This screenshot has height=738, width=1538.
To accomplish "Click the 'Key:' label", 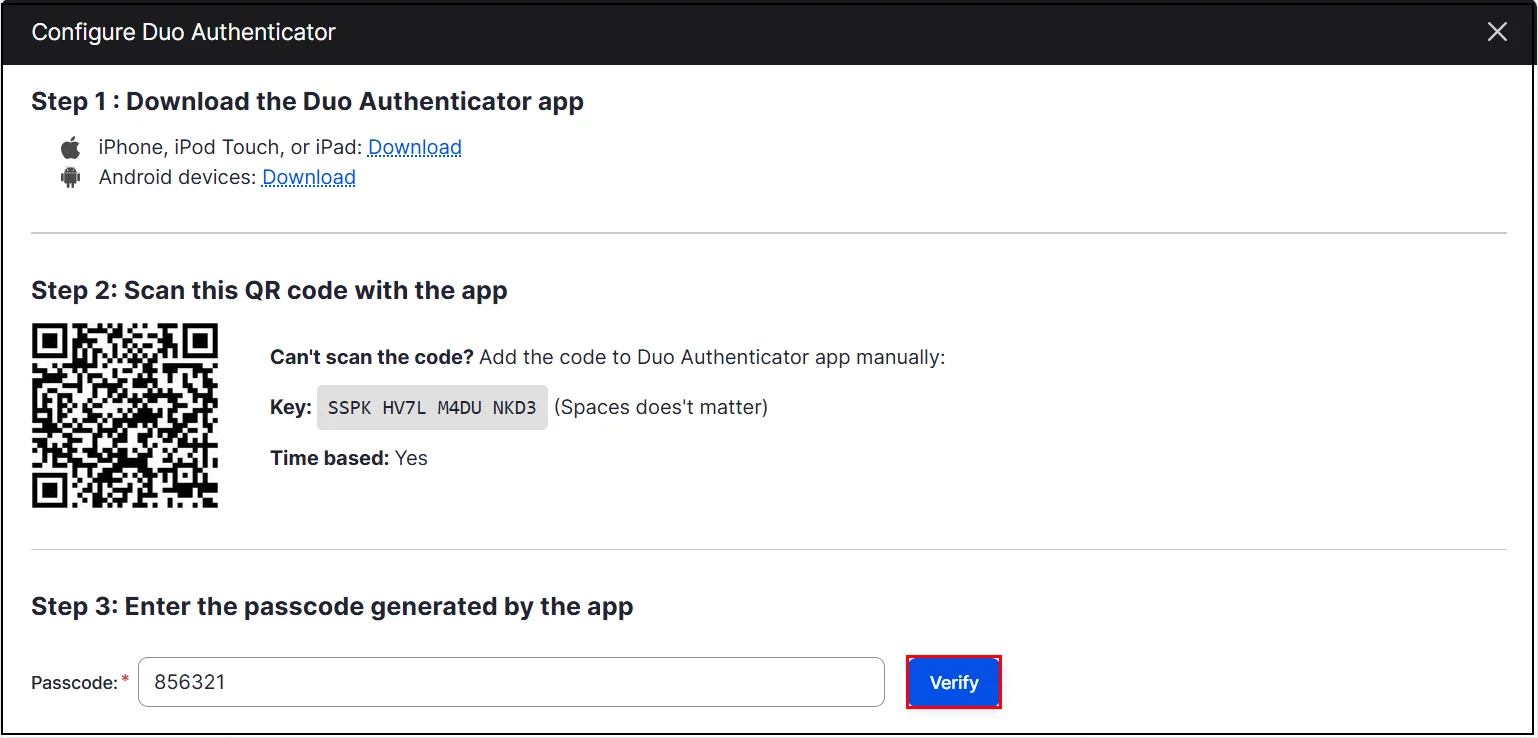I will tap(291, 408).
